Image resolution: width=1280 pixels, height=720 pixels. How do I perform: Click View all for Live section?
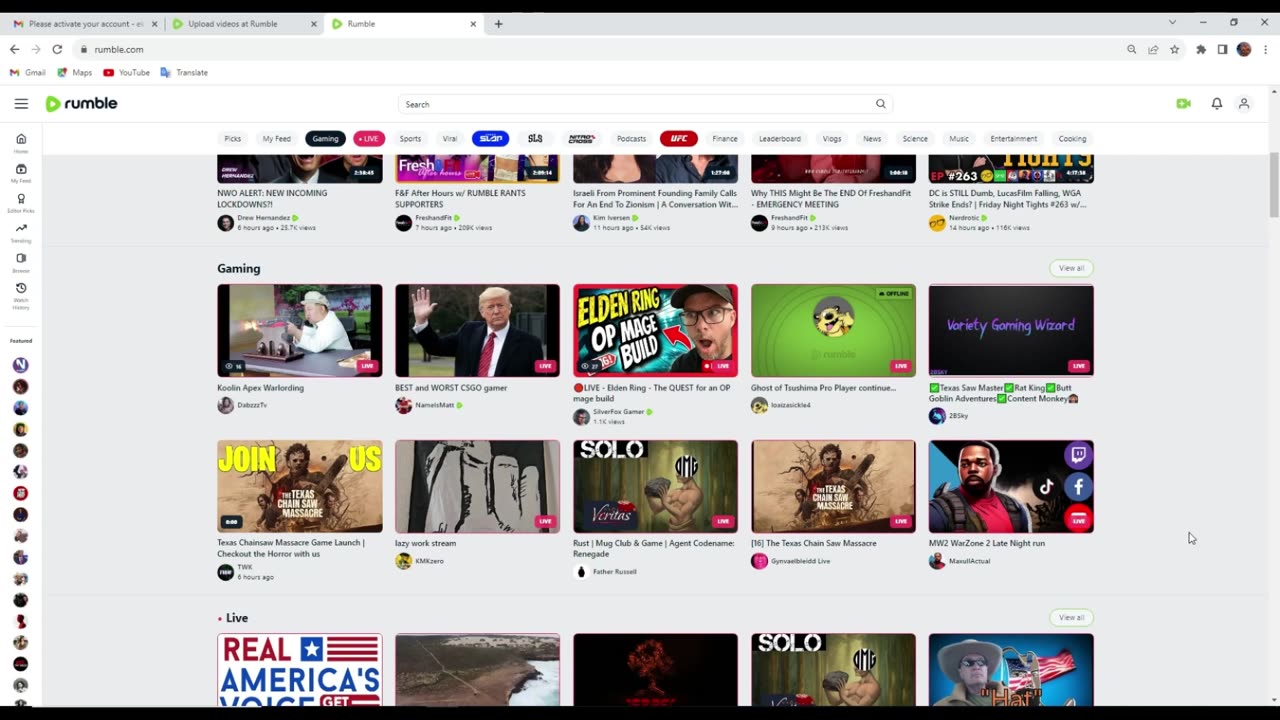pos(1071,617)
